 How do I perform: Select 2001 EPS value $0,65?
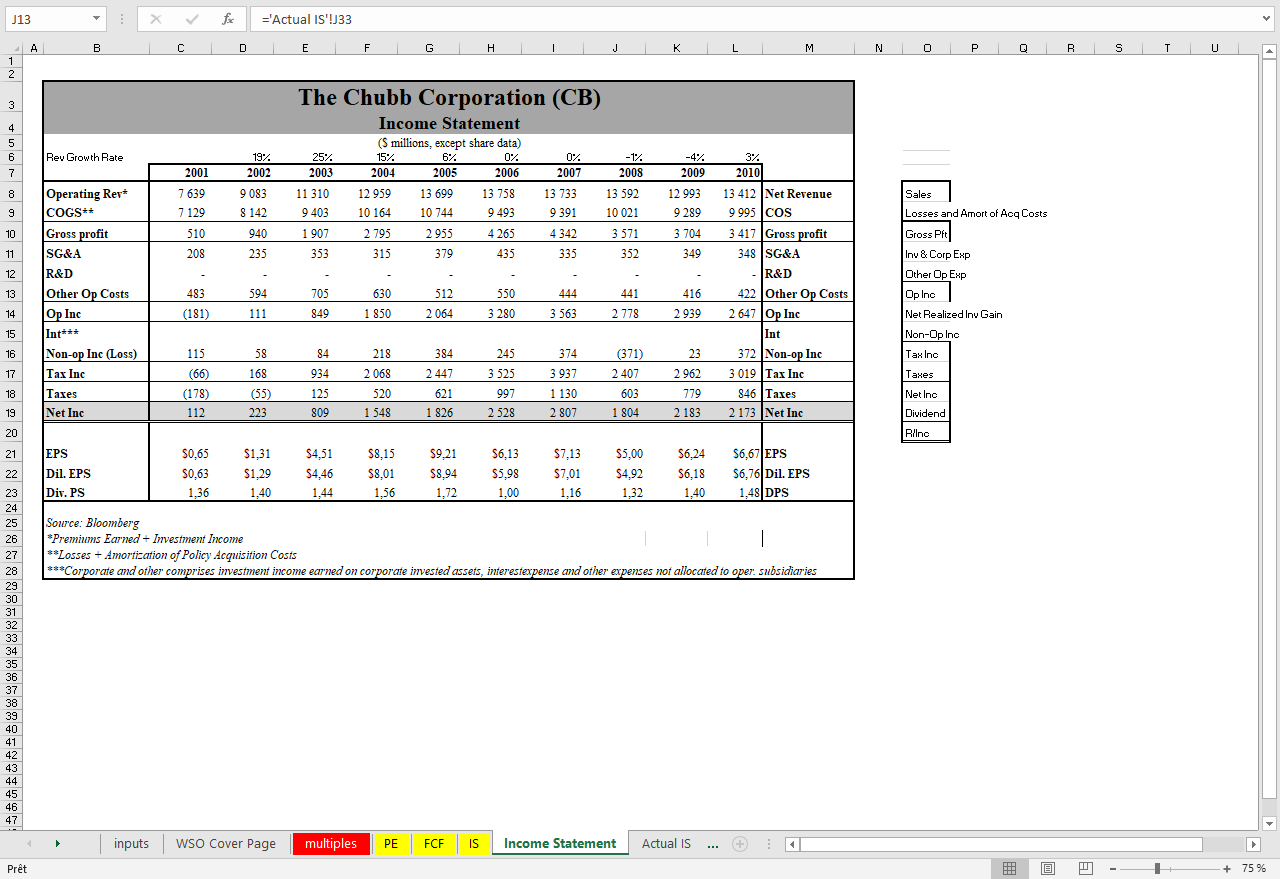(181, 453)
